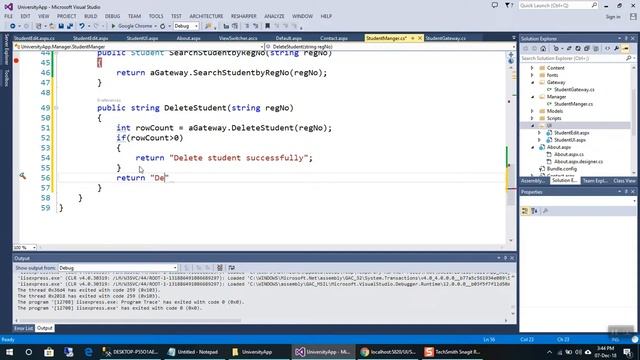Click the bookmark icon in the toolbar

267,26
